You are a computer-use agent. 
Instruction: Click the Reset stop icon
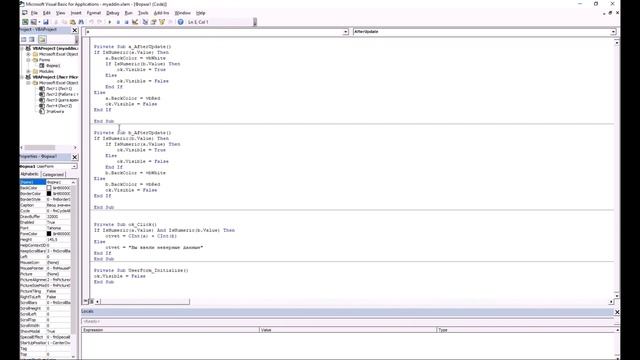[127, 22]
